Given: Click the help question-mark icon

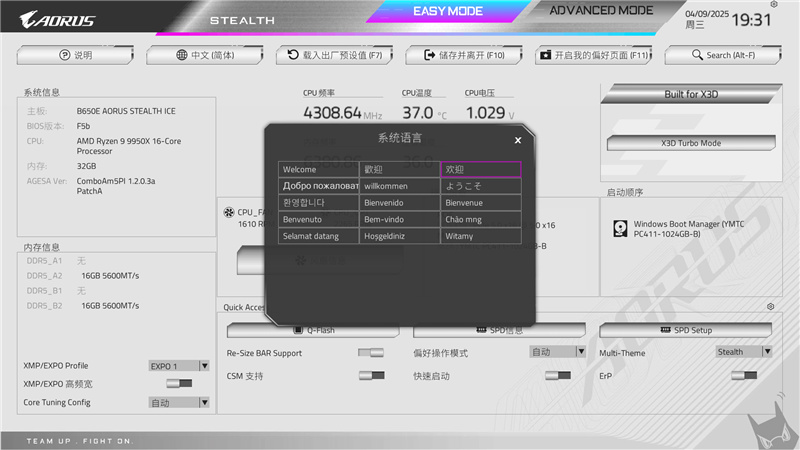Looking at the screenshot, I should pyautogui.click(x=64, y=55).
